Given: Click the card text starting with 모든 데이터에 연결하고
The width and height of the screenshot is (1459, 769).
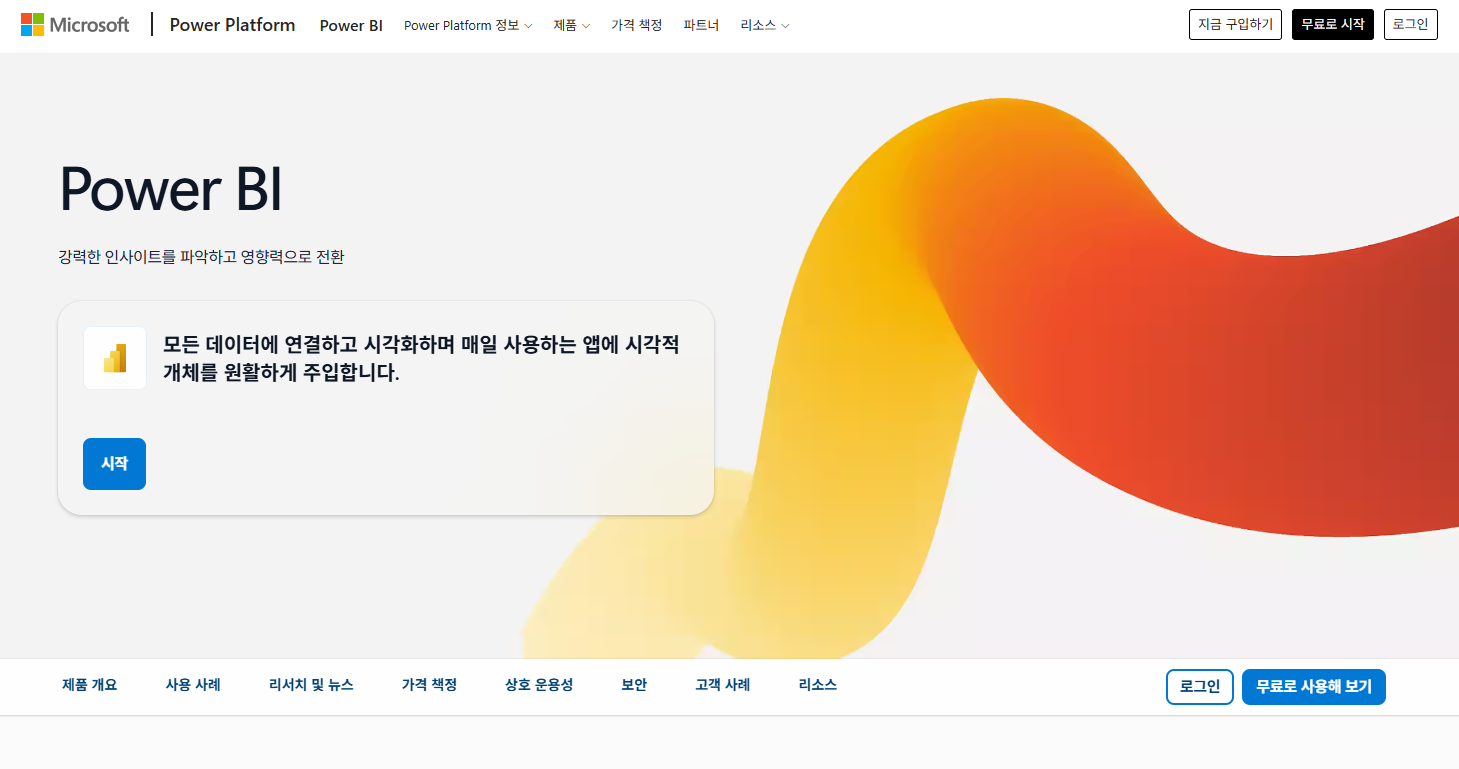Looking at the screenshot, I should 421,358.
